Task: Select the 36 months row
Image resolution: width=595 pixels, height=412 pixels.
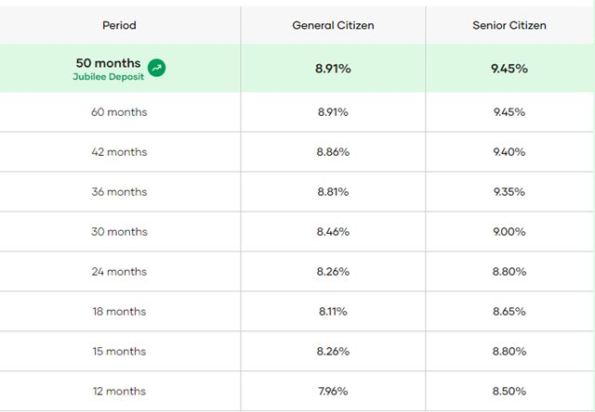Action: click(x=297, y=192)
